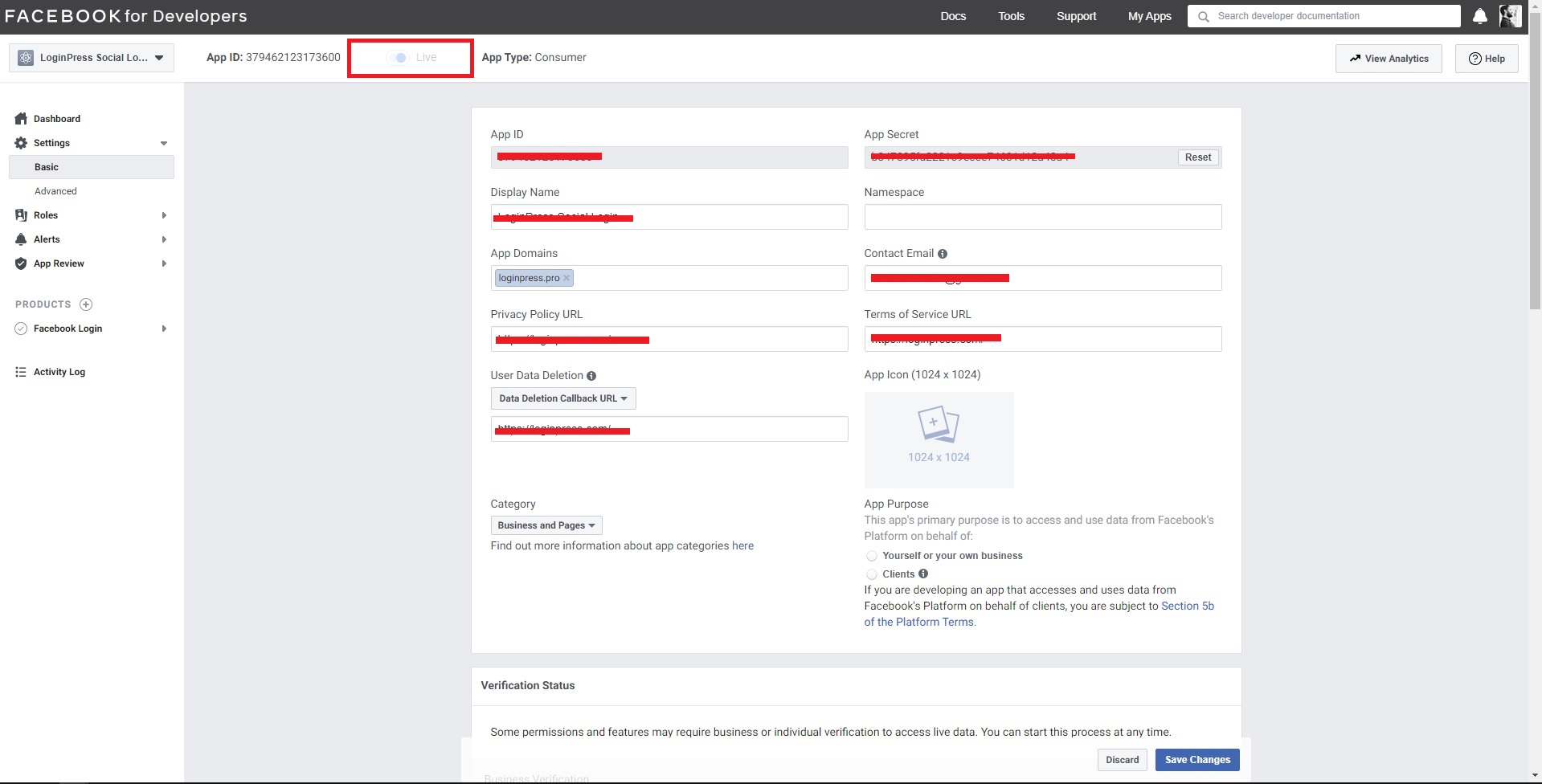Click the User Data Deletion info icon
This screenshot has width=1542, height=784.
click(x=591, y=376)
